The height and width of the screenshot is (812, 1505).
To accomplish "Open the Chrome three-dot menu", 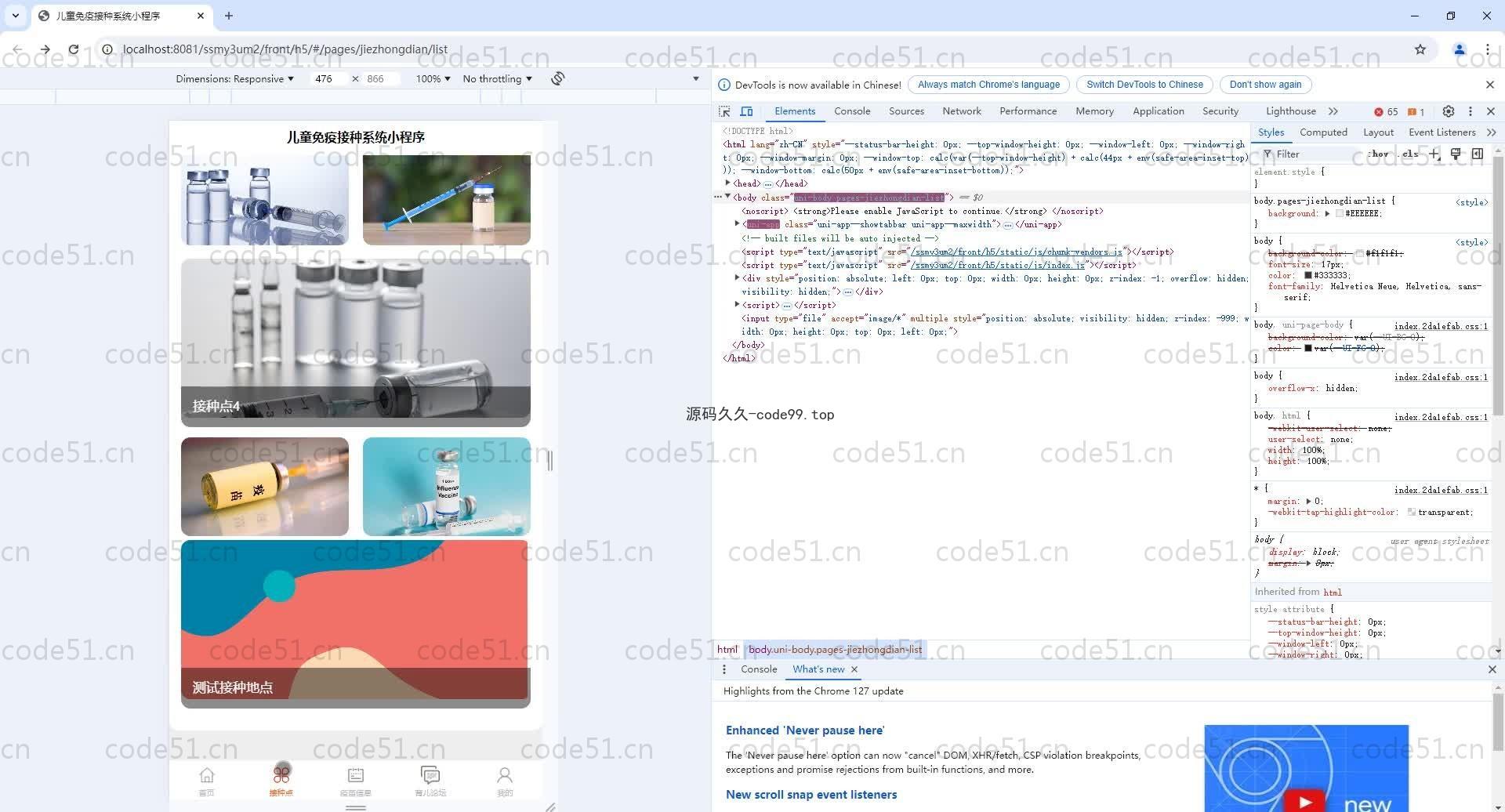I will click(x=1488, y=49).
